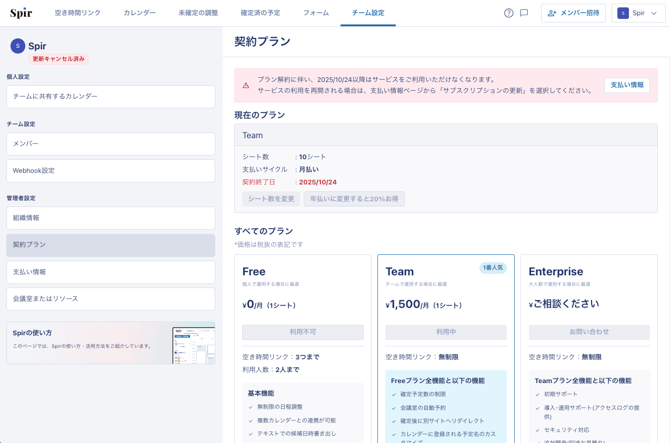Screen dimensions: 670x443
Task: Click the Spirの使い方 guide thumbnail
Action: click(193, 343)
